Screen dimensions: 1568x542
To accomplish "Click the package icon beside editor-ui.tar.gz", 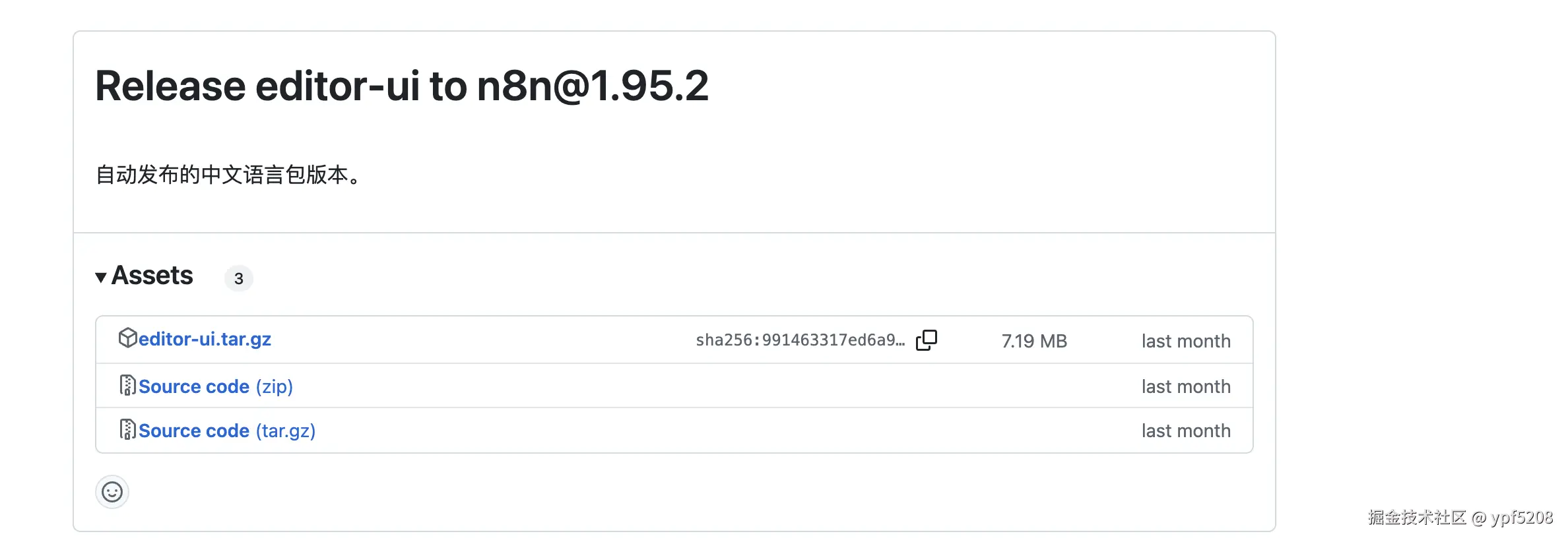I will point(127,338).
